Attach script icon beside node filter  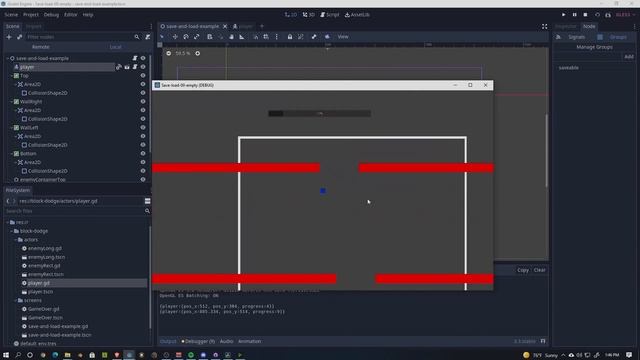click(148, 37)
